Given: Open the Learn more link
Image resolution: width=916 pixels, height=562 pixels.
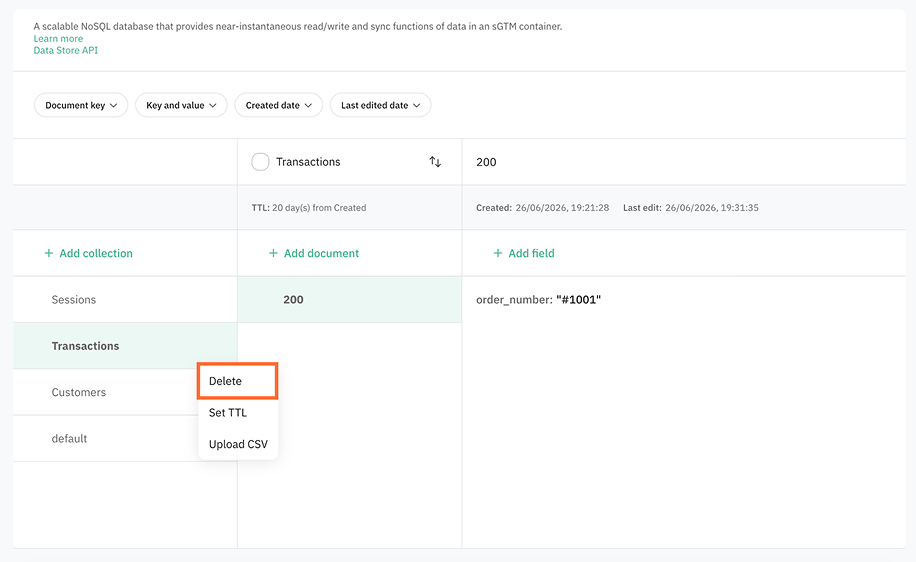Looking at the screenshot, I should click(x=58, y=39).
